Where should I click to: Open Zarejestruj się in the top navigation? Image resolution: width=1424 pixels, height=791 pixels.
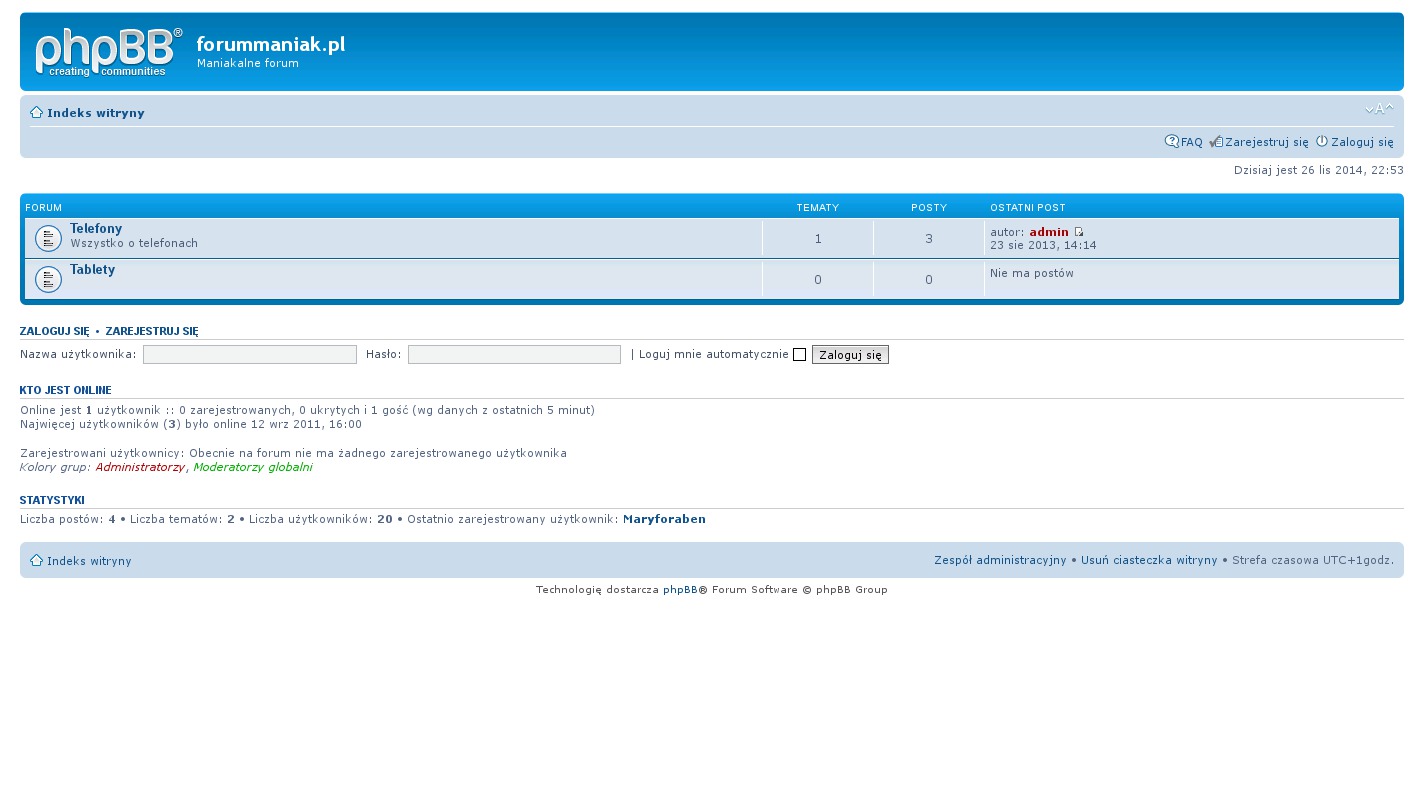[1266, 142]
